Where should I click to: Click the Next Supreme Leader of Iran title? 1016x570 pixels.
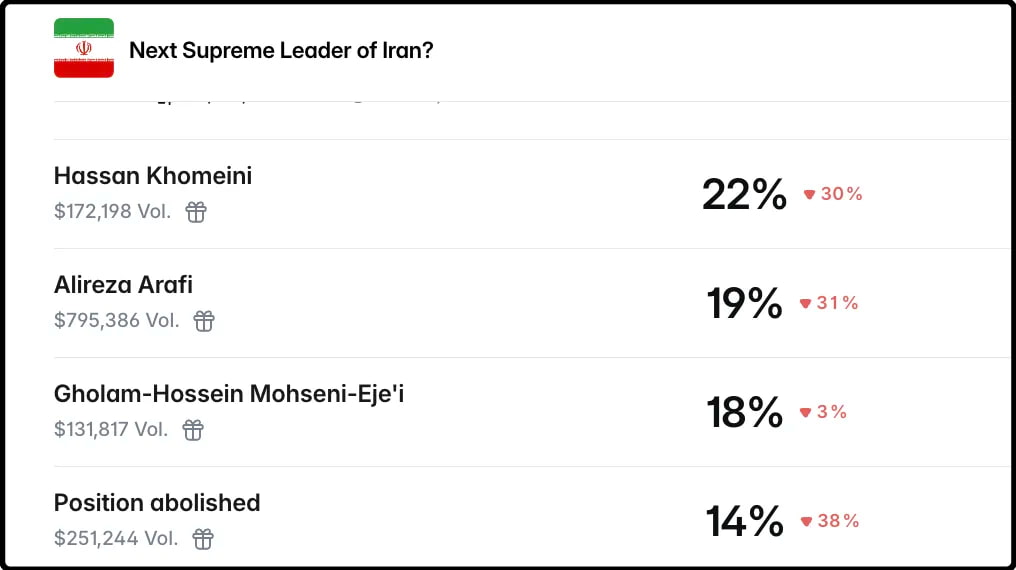tap(281, 50)
